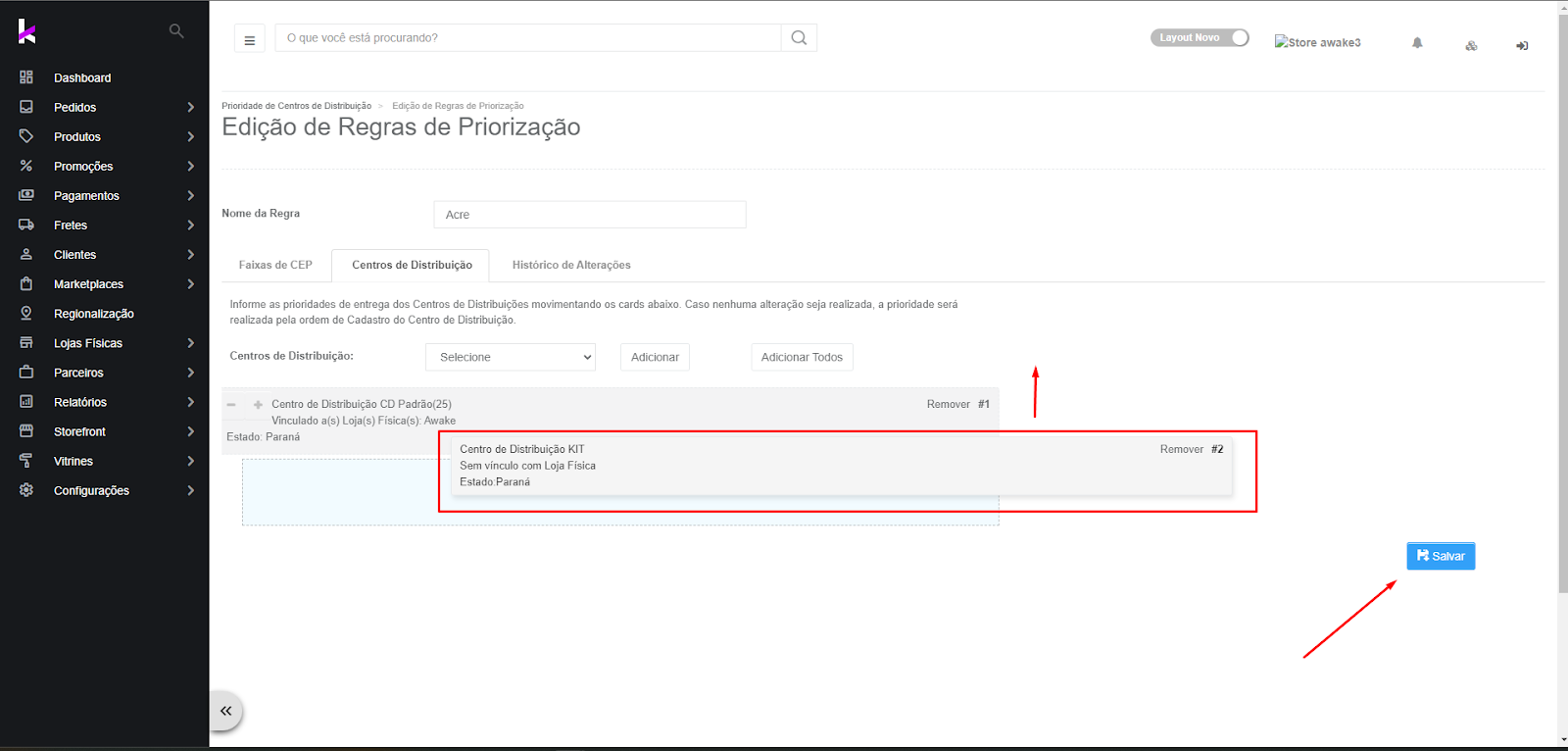Open Vitrines menu item
Image resolution: width=1568 pixels, height=751 pixels.
point(73,461)
